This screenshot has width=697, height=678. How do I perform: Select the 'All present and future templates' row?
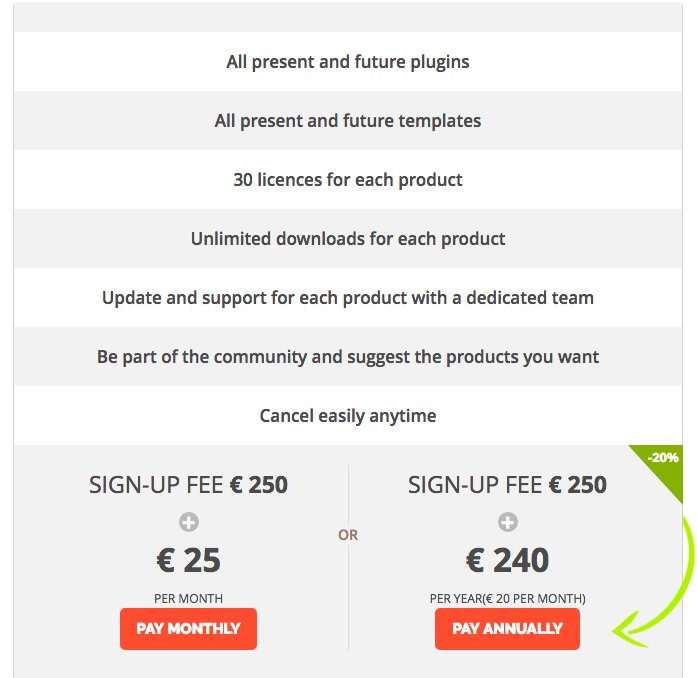click(x=348, y=120)
